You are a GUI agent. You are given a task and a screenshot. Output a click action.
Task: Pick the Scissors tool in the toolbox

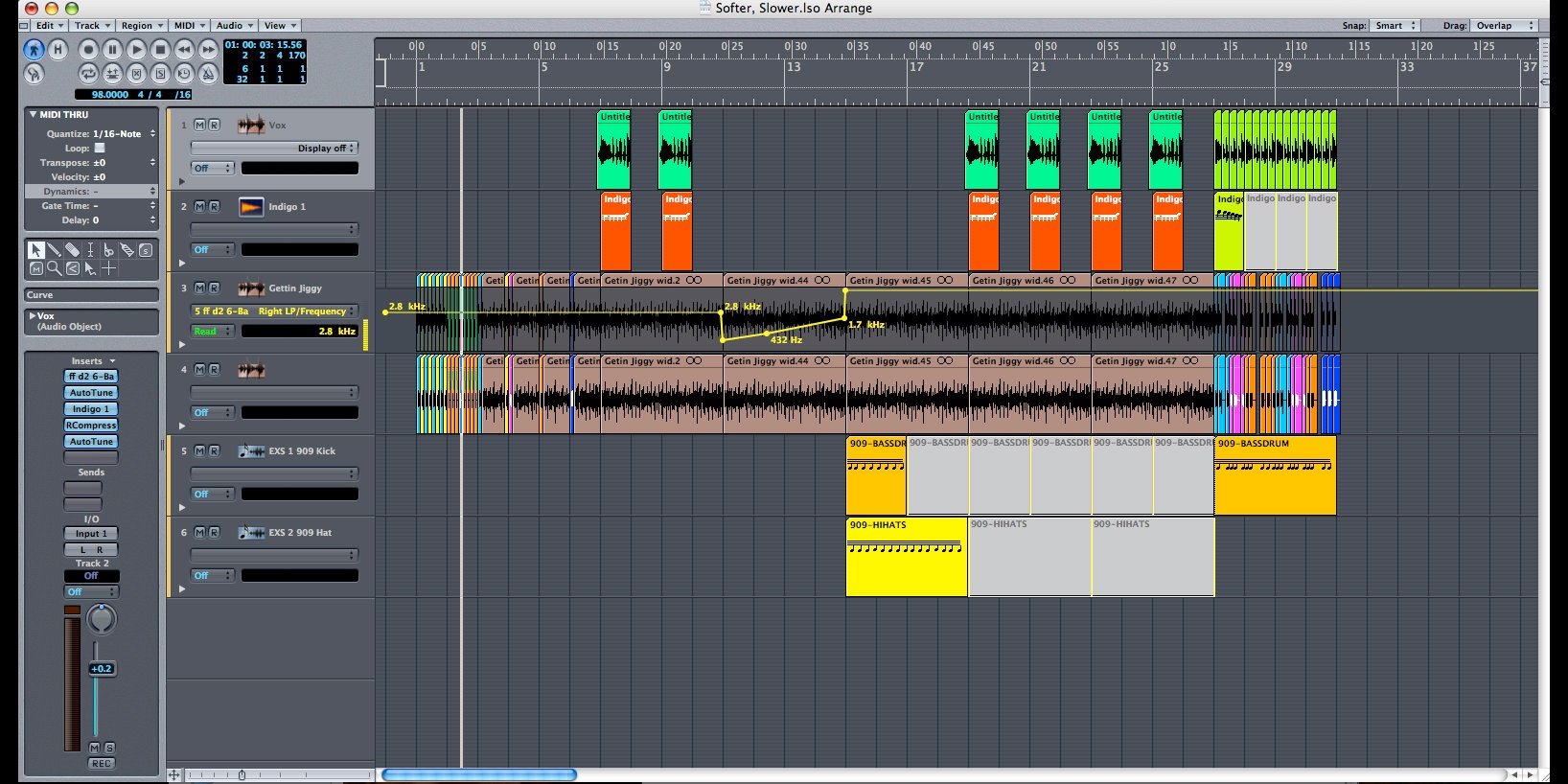pyautogui.click(x=108, y=250)
